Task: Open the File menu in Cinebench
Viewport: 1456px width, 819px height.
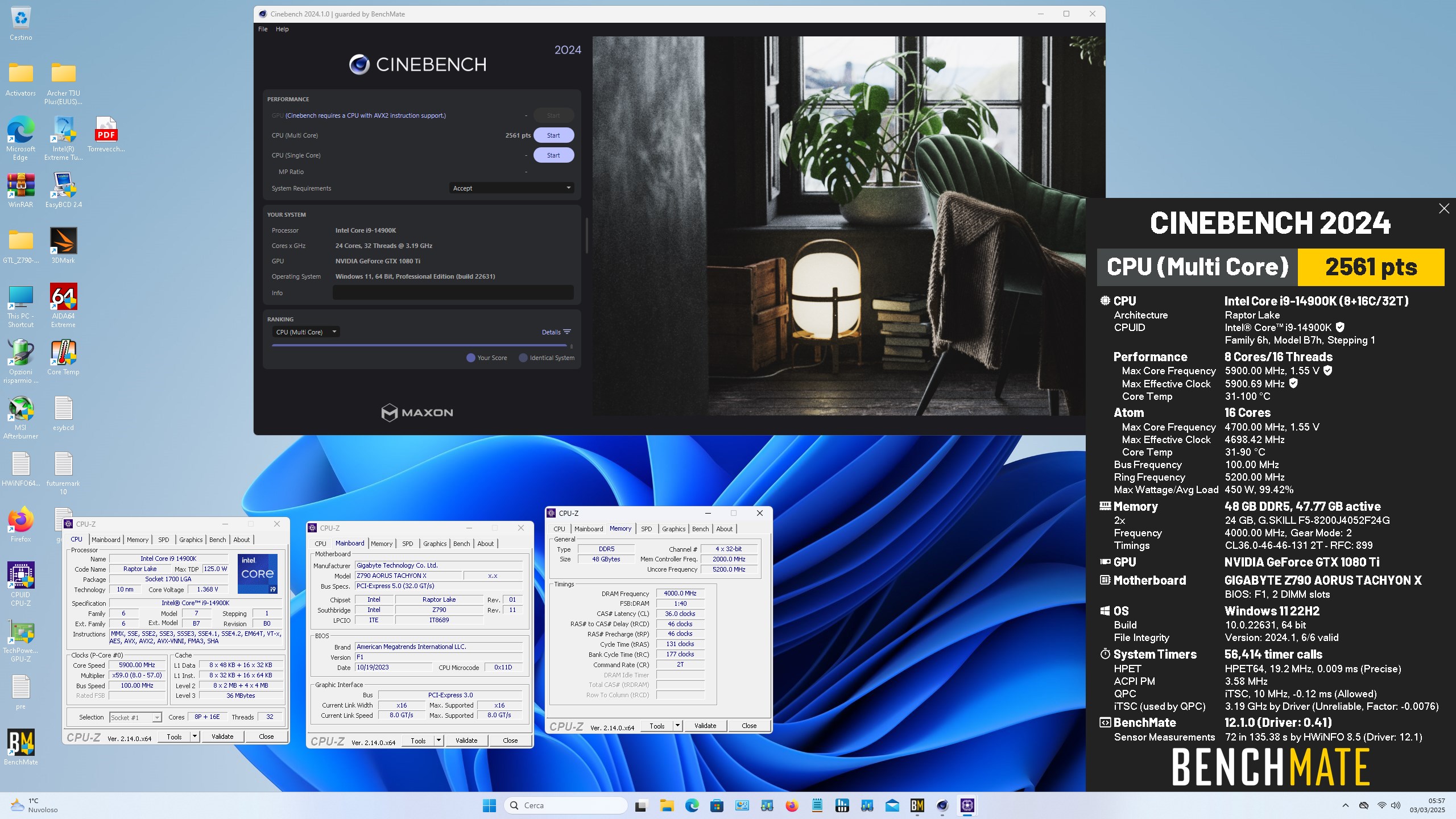Action: (263, 29)
